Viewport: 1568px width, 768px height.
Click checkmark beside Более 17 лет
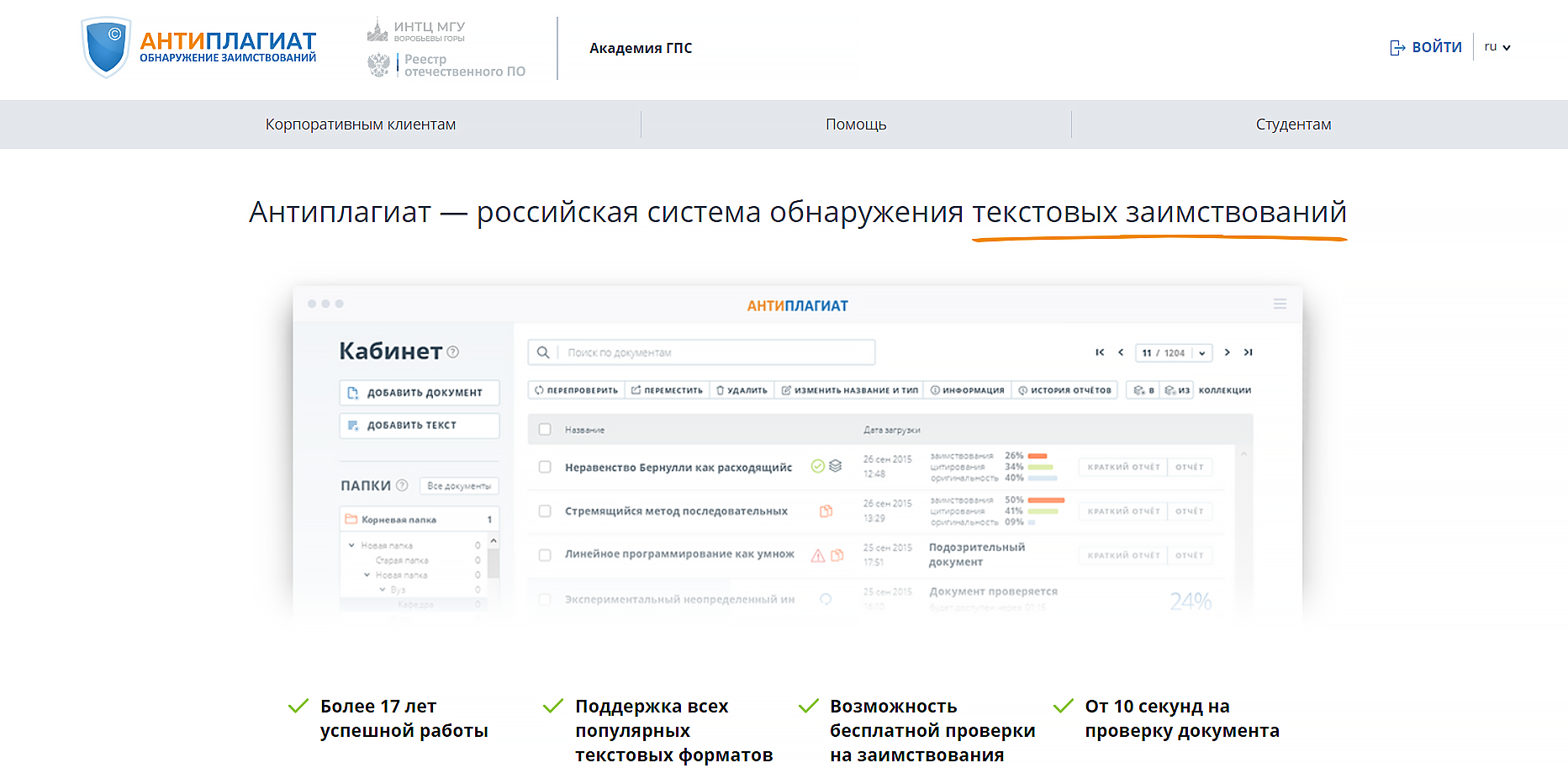click(298, 706)
